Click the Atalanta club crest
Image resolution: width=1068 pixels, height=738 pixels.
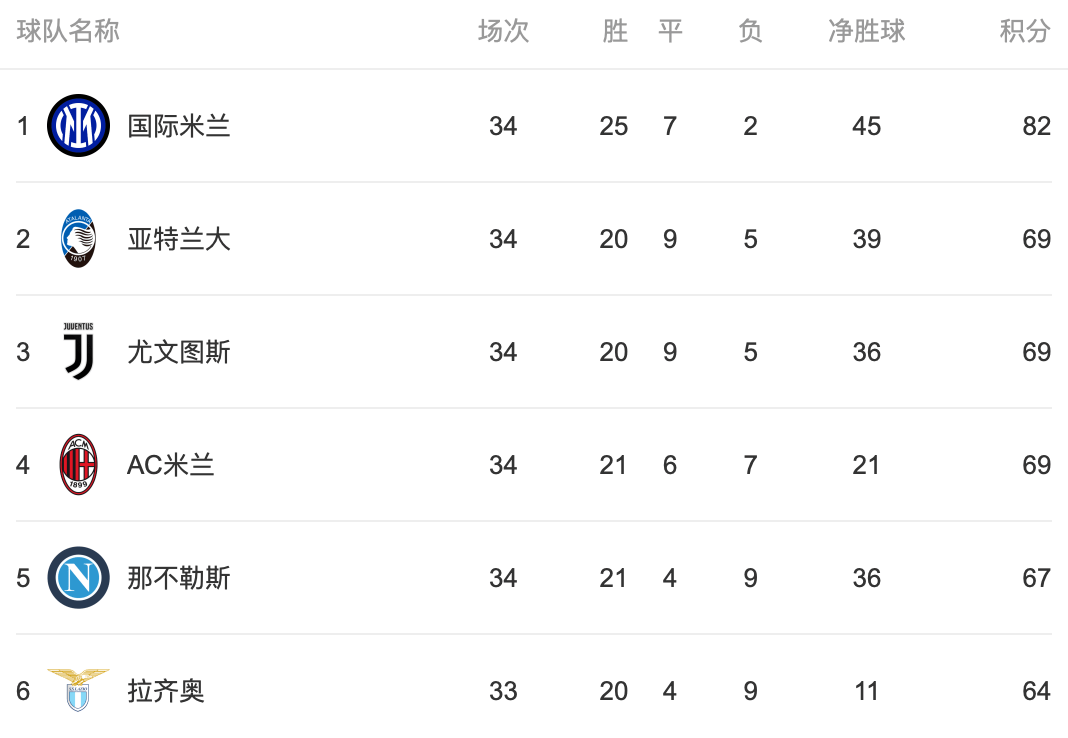[78, 238]
